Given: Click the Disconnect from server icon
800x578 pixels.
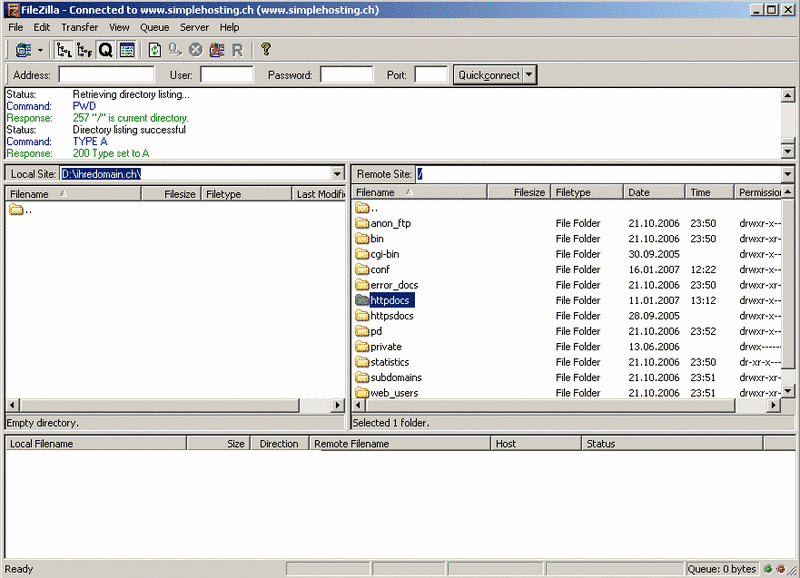Looking at the screenshot, I should point(217,50).
